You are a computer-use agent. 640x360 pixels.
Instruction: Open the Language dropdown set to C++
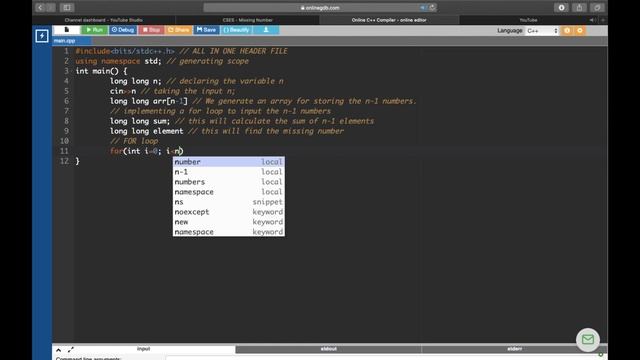[542, 31]
